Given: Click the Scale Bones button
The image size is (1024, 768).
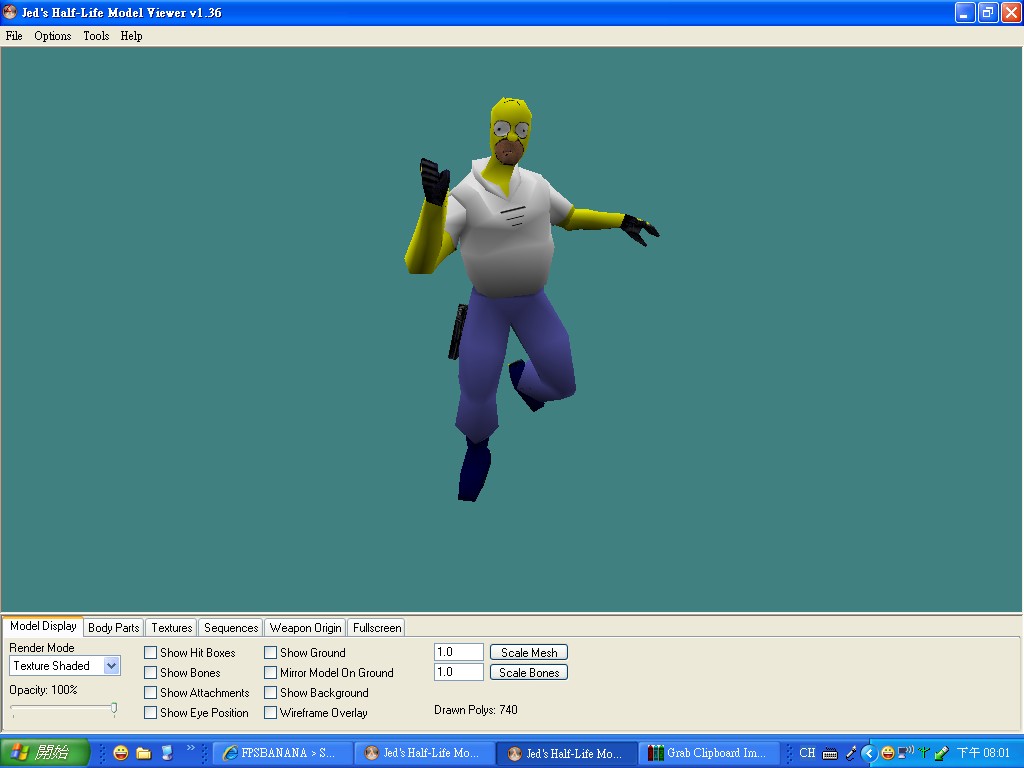Looking at the screenshot, I should tap(529, 673).
